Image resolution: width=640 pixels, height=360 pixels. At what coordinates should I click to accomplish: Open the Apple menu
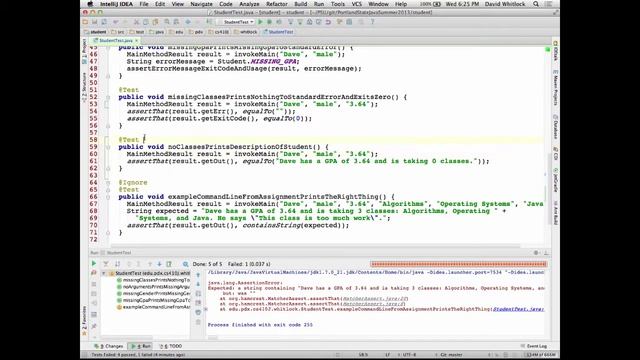click(90, 4)
